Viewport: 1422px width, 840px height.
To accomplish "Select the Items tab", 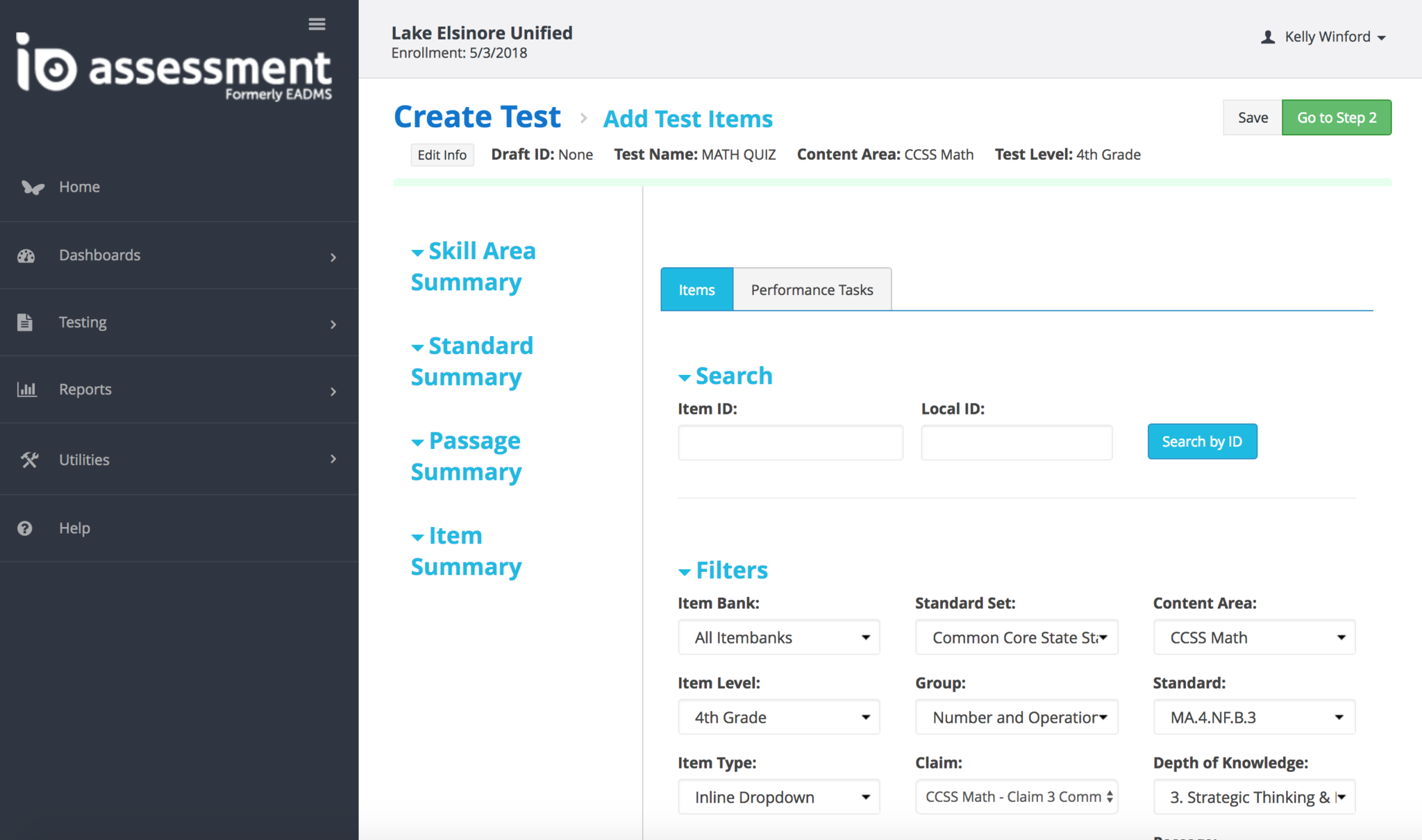I will (x=696, y=289).
